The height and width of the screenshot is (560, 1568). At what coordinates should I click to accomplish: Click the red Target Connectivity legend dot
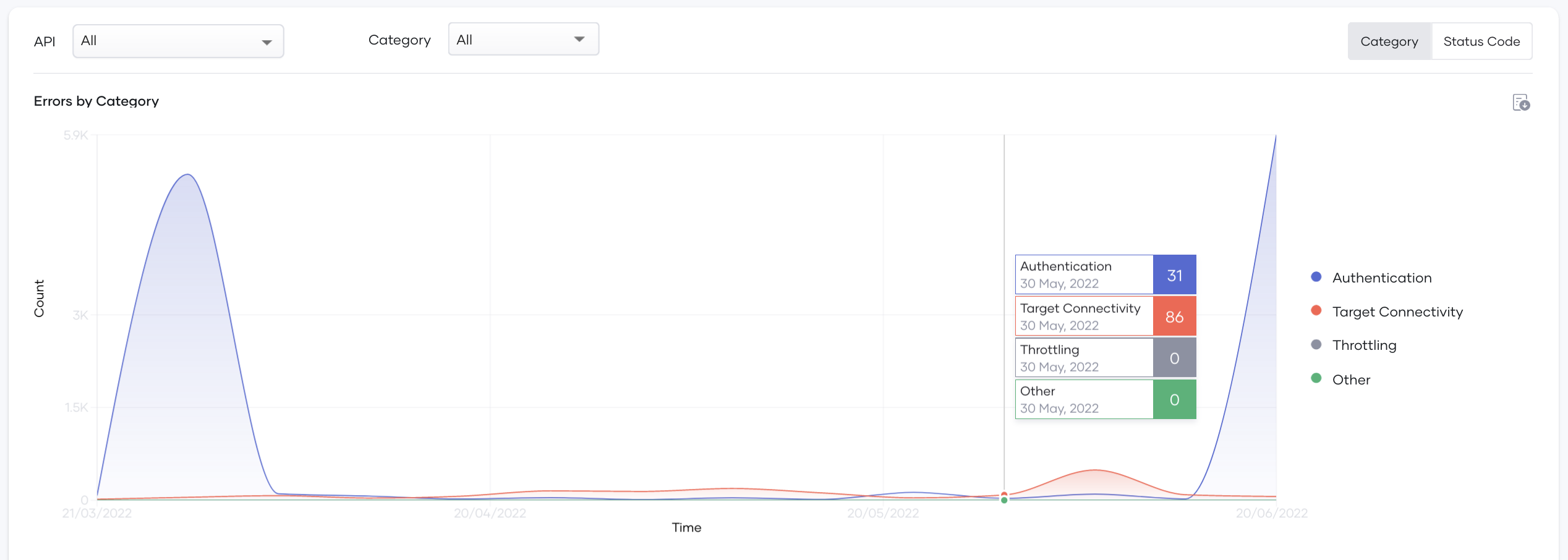1316,310
